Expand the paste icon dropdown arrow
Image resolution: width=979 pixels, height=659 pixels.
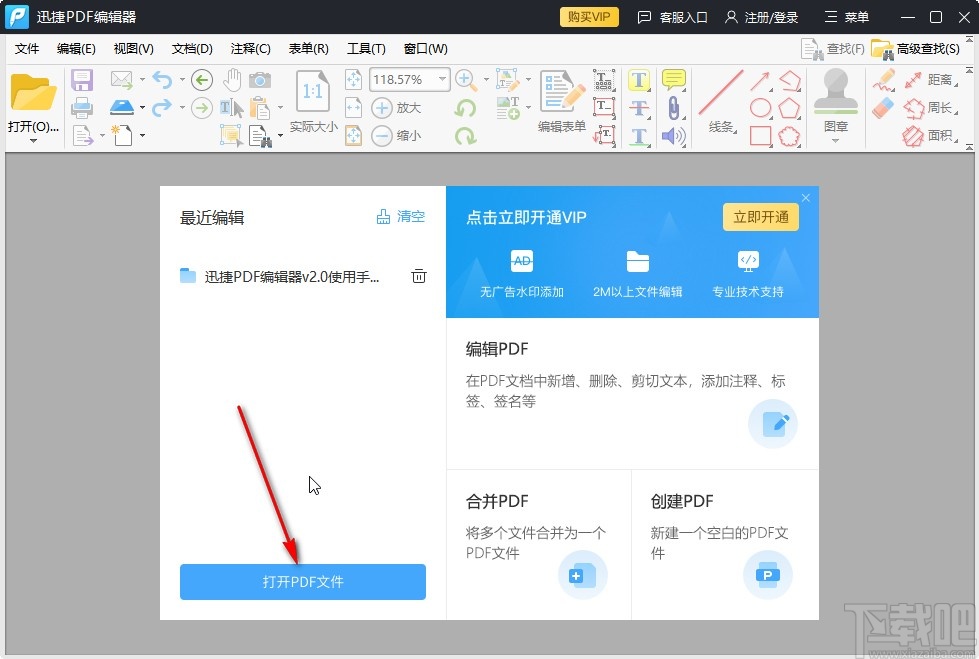coord(281,108)
